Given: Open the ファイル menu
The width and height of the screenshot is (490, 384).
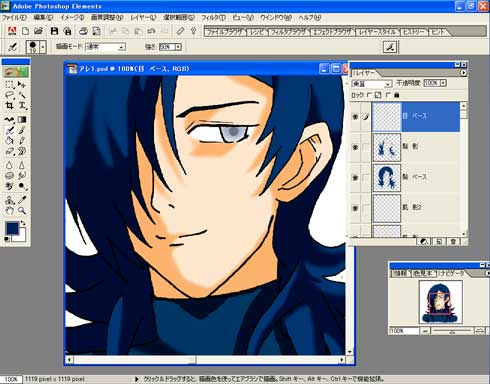Looking at the screenshot, I should tap(14, 18).
